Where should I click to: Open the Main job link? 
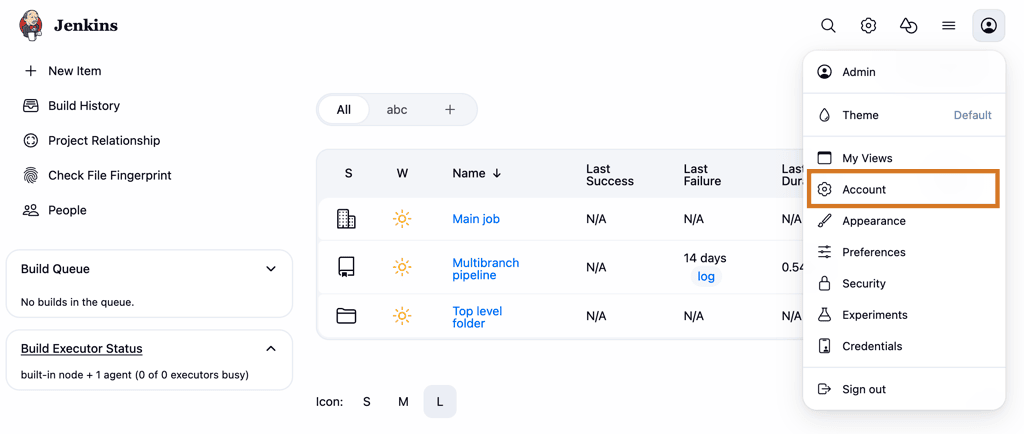coord(476,219)
